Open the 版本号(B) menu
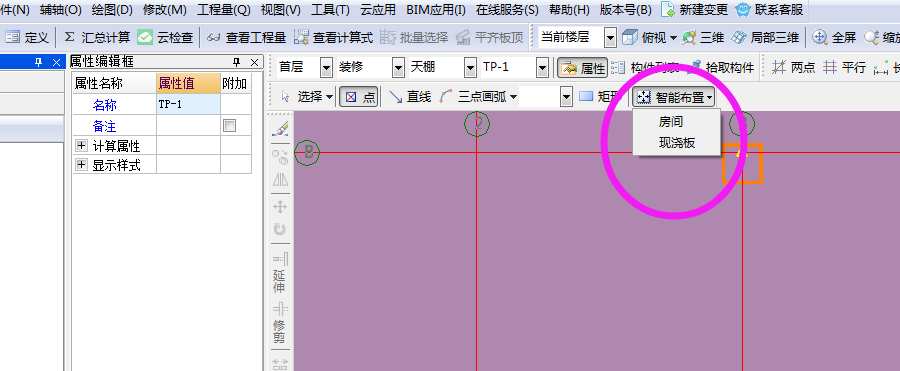900x371 pixels. click(625, 9)
